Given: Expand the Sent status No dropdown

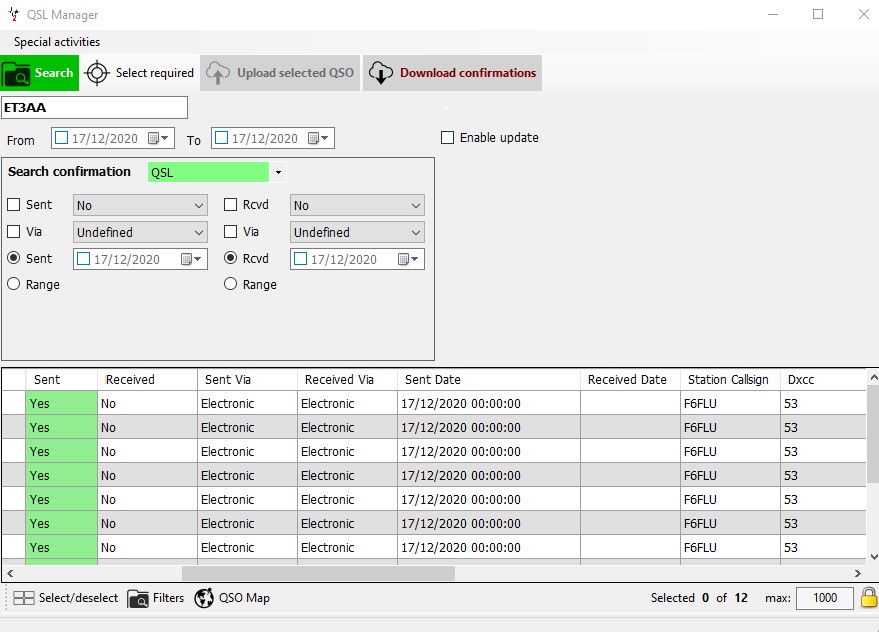Looking at the screenshot, I should point(140,205).
